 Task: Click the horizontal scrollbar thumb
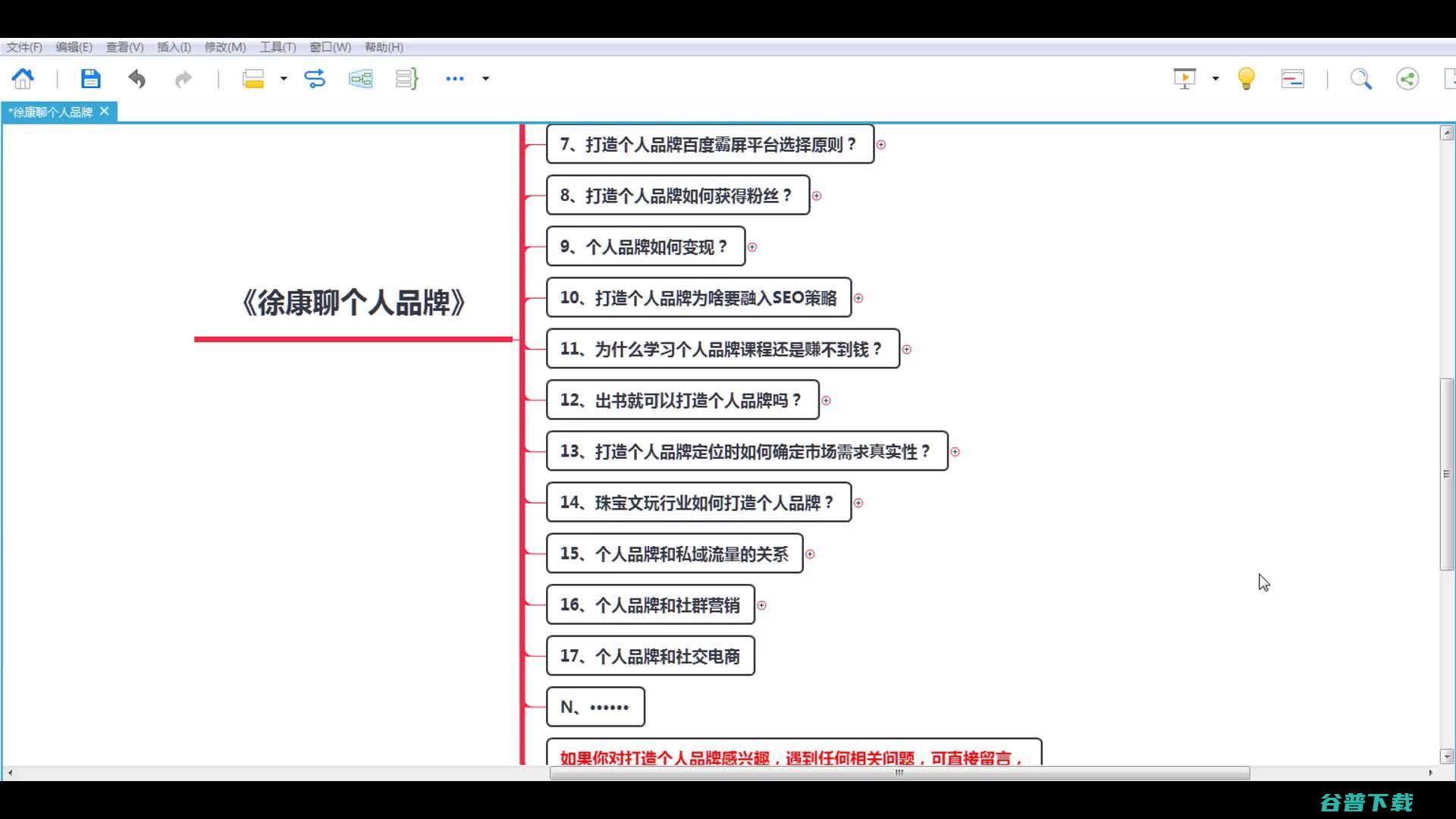pos(899,773)
